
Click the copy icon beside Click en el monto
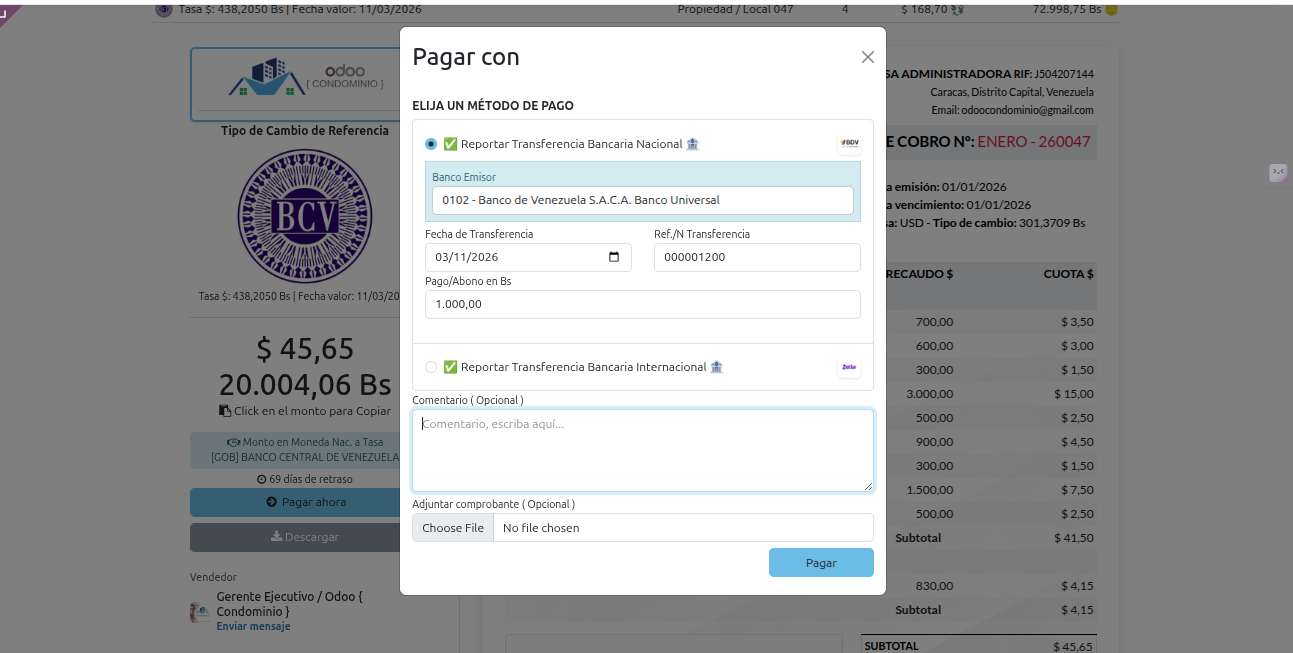tap(225, 411)
